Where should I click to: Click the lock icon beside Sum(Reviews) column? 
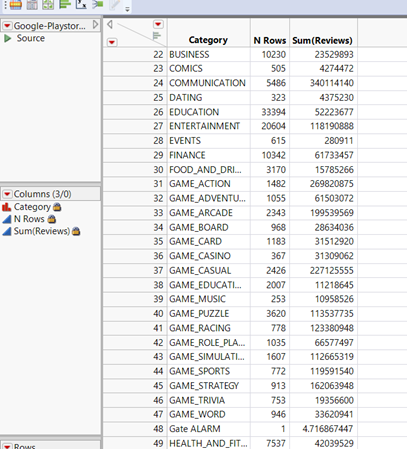tap(76, 231)
